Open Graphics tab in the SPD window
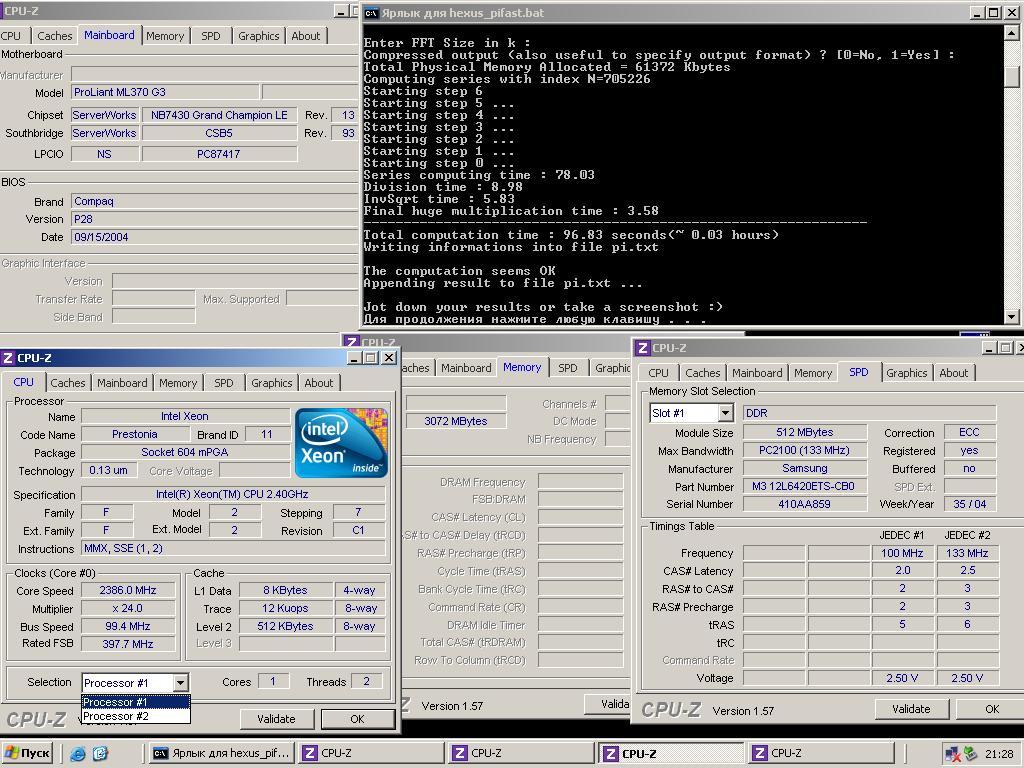 906,373
